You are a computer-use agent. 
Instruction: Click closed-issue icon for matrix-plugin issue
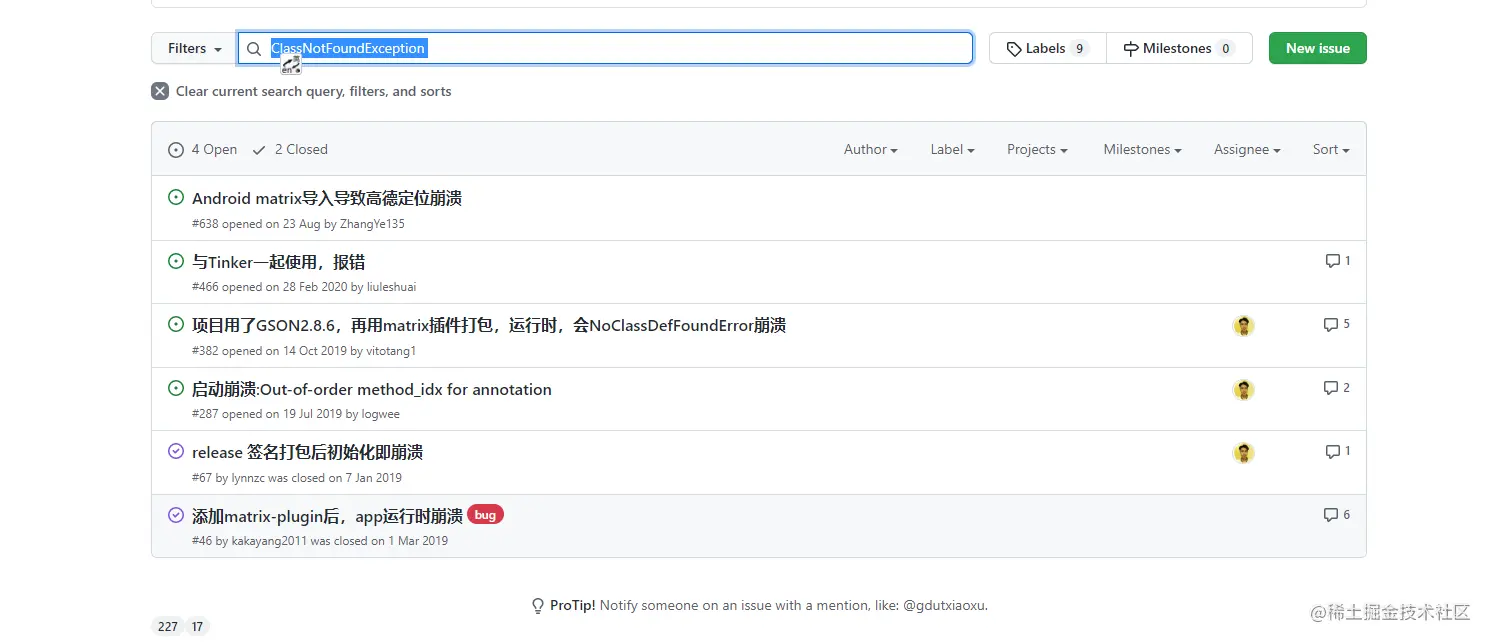(176, 515)
